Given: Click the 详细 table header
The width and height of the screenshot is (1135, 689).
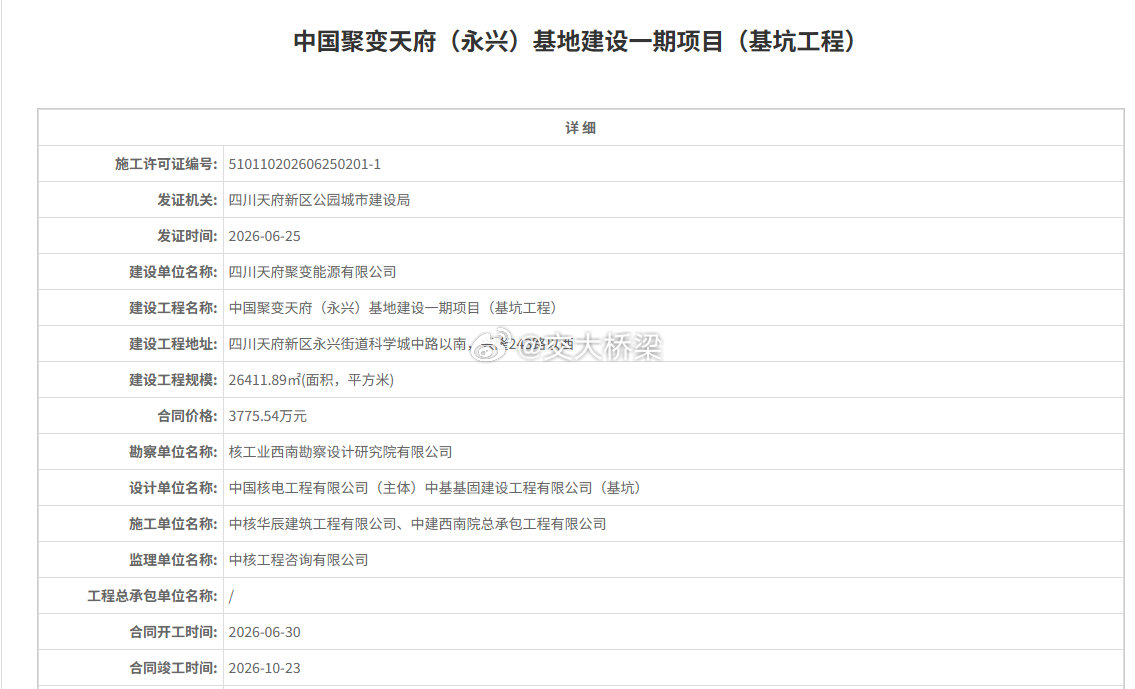Looking at the screenshot, I should [581, 128].
